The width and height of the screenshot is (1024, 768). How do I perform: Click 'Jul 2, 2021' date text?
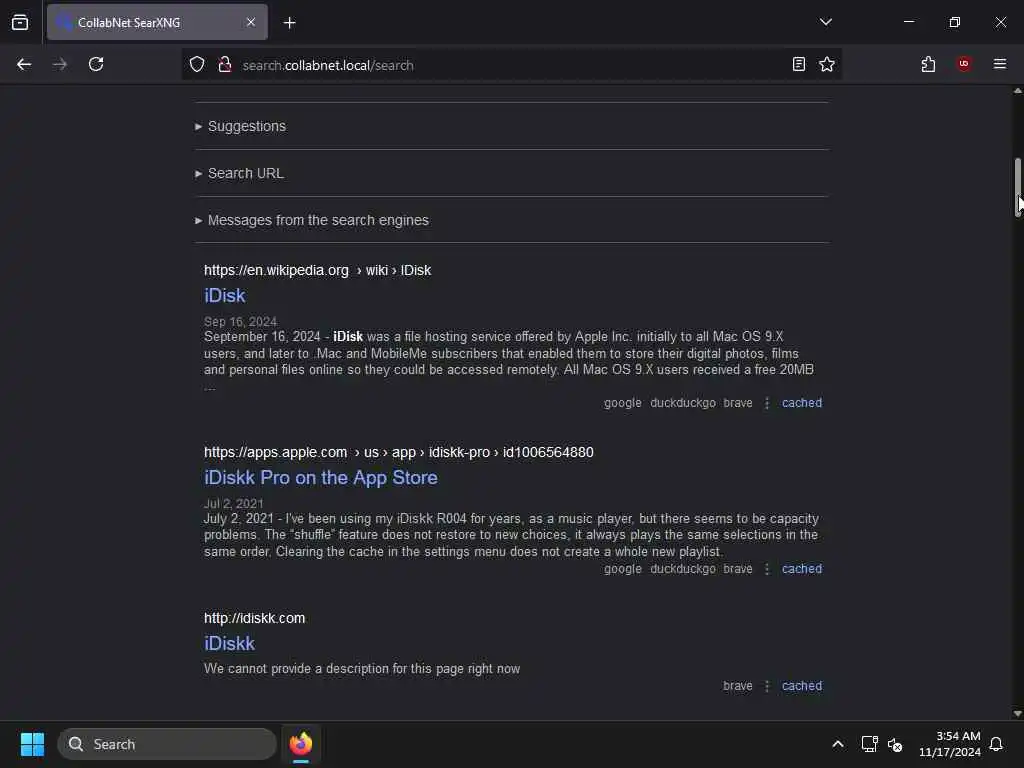pyautogui.click(x=234, y=504)
